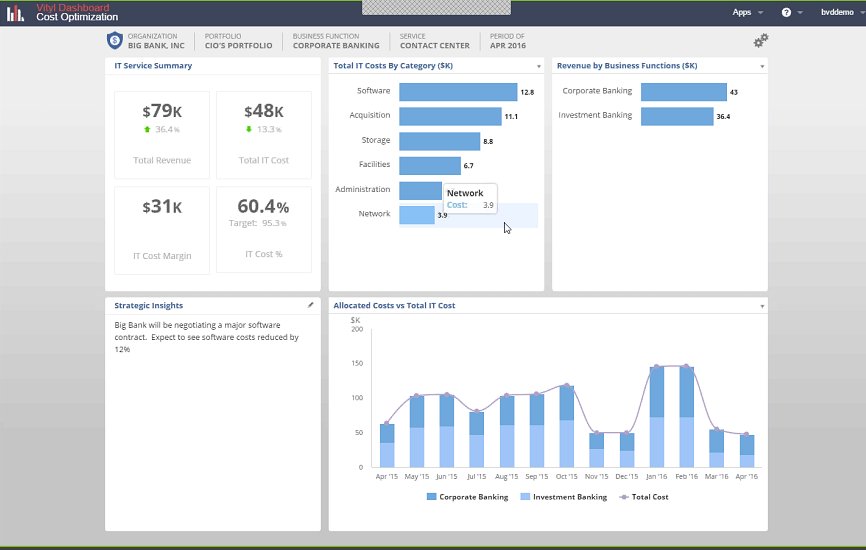Click the Software cost bar

click(458, 92)
